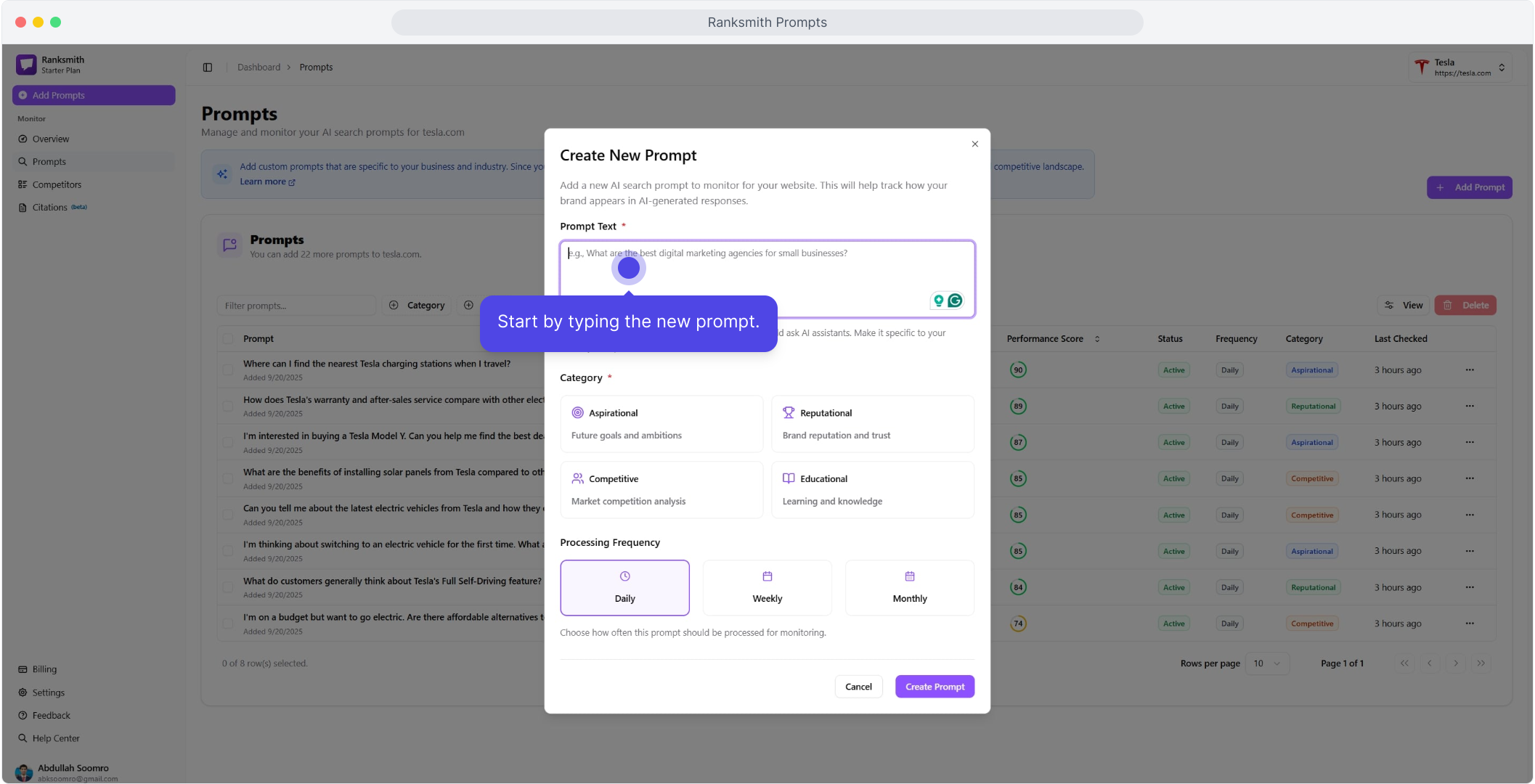Open the View options menu
Image resolution: width=1535 pixels, height=784 pixels.
coord(1404,306)
